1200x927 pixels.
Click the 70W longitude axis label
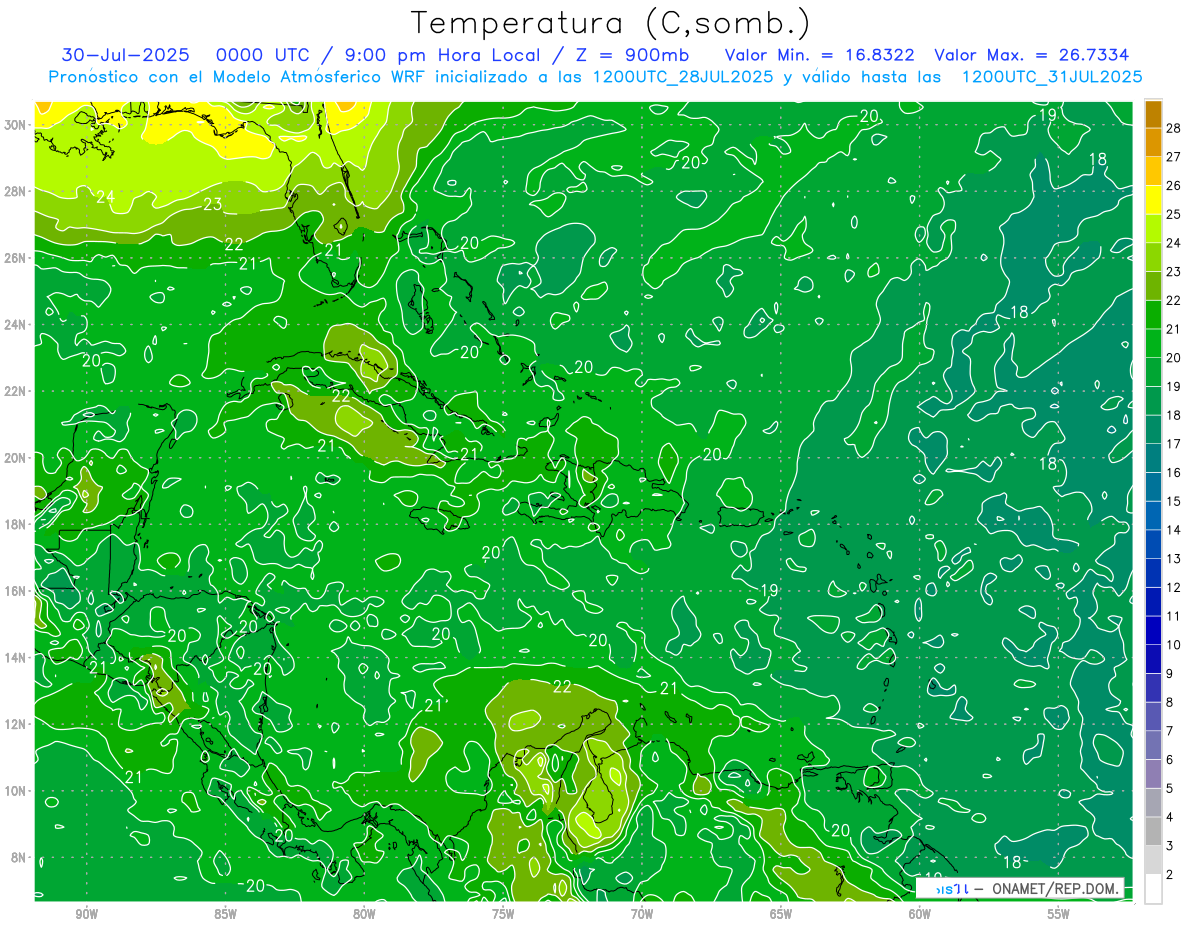pyautogui.click(x=642, y=914)
